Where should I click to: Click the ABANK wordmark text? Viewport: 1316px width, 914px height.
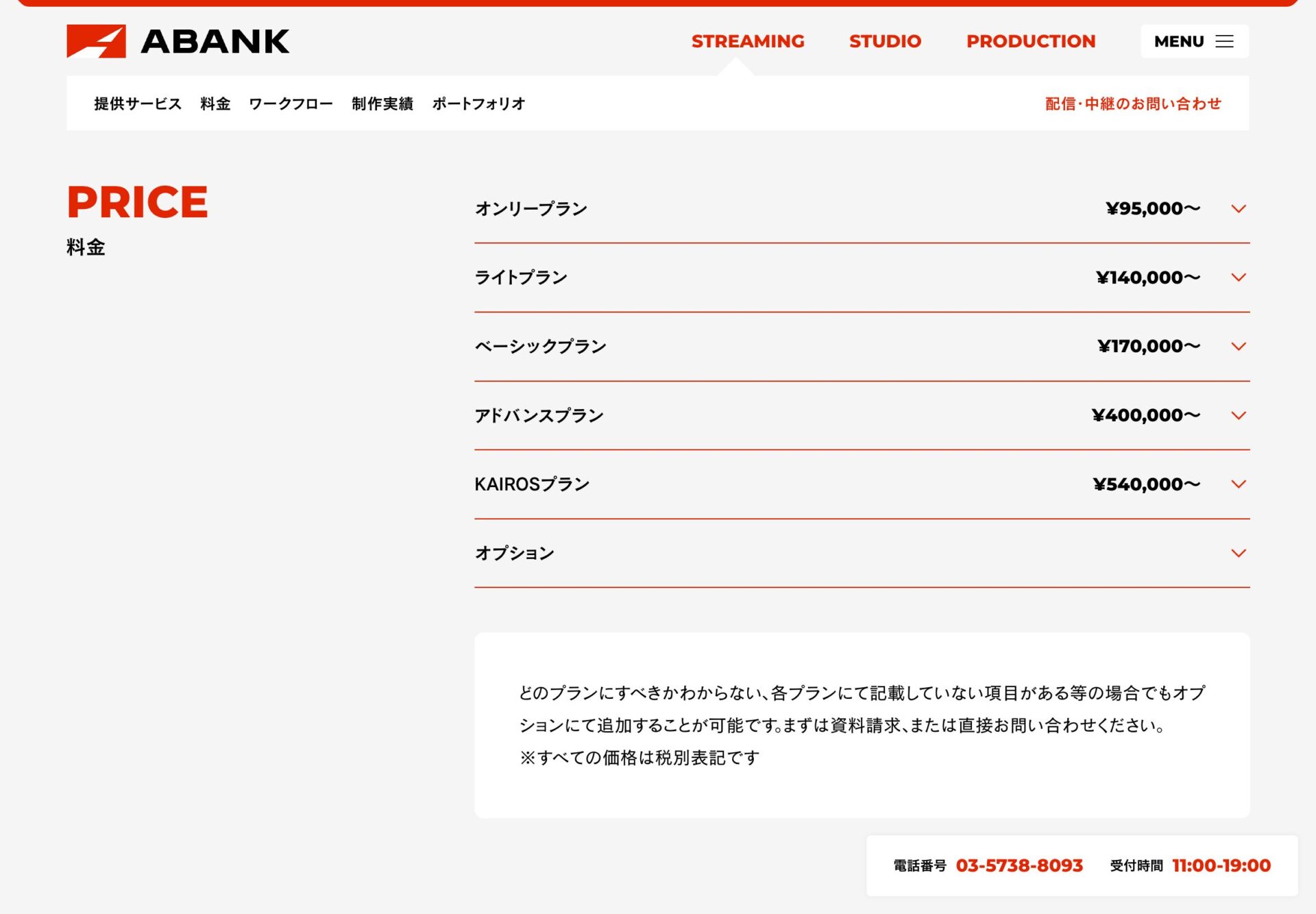[215, 42]
